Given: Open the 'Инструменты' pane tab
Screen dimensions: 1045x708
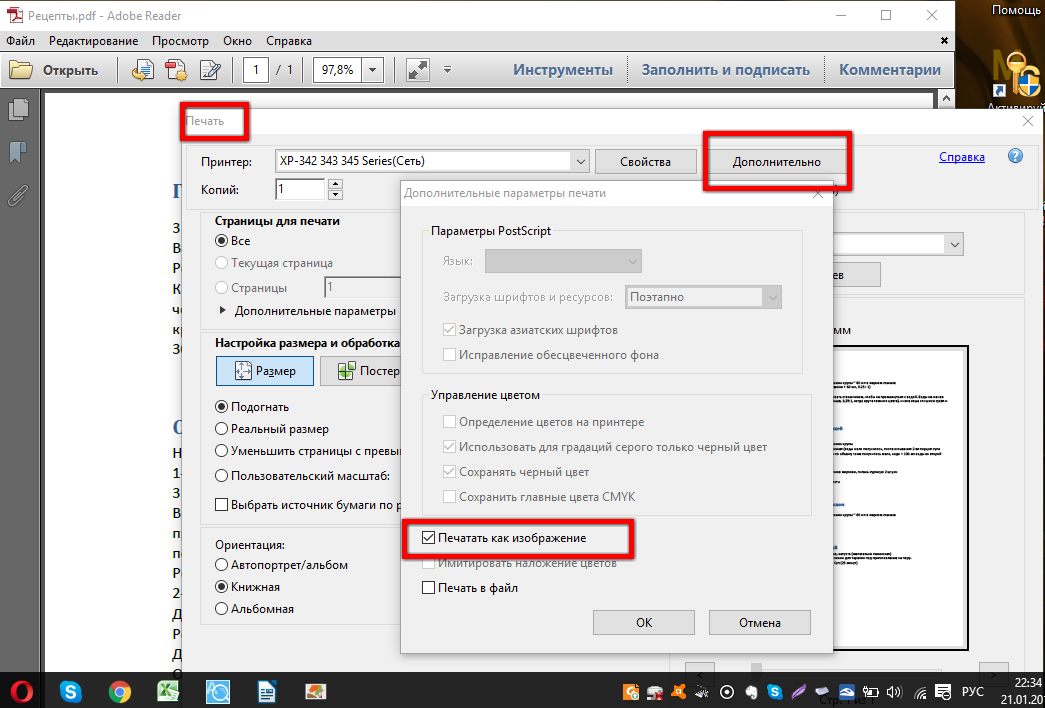Looking at the screenshot, I should pyautogui.click(x=562, y=69).
